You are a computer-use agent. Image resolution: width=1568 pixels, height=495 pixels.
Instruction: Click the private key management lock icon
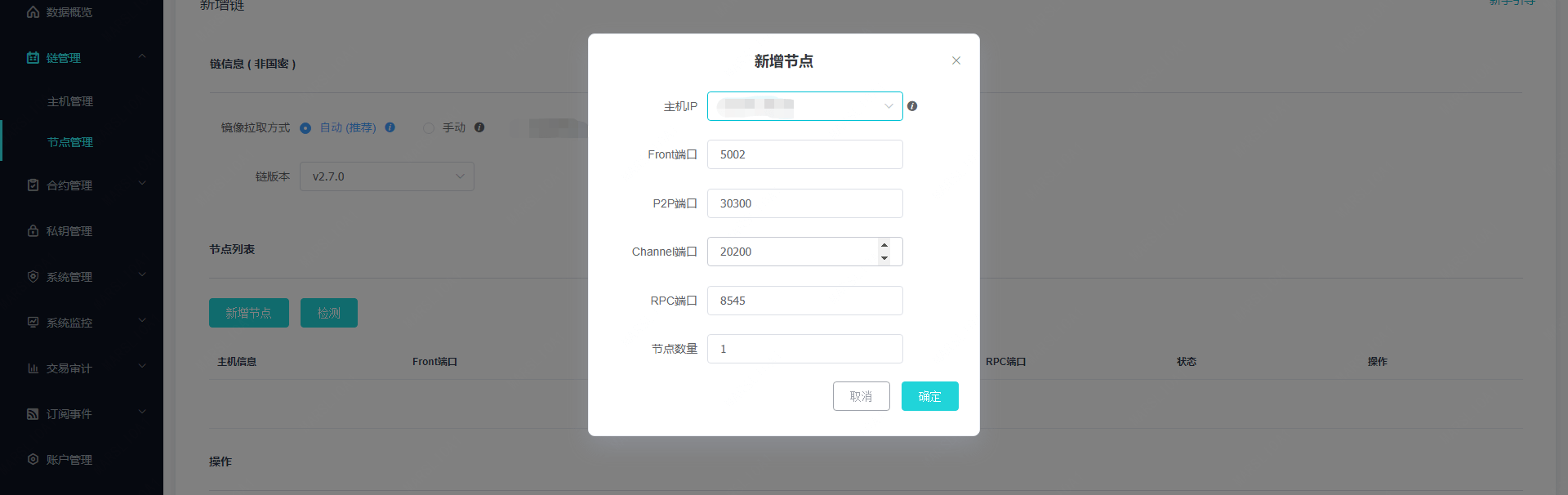coord(33,231)
